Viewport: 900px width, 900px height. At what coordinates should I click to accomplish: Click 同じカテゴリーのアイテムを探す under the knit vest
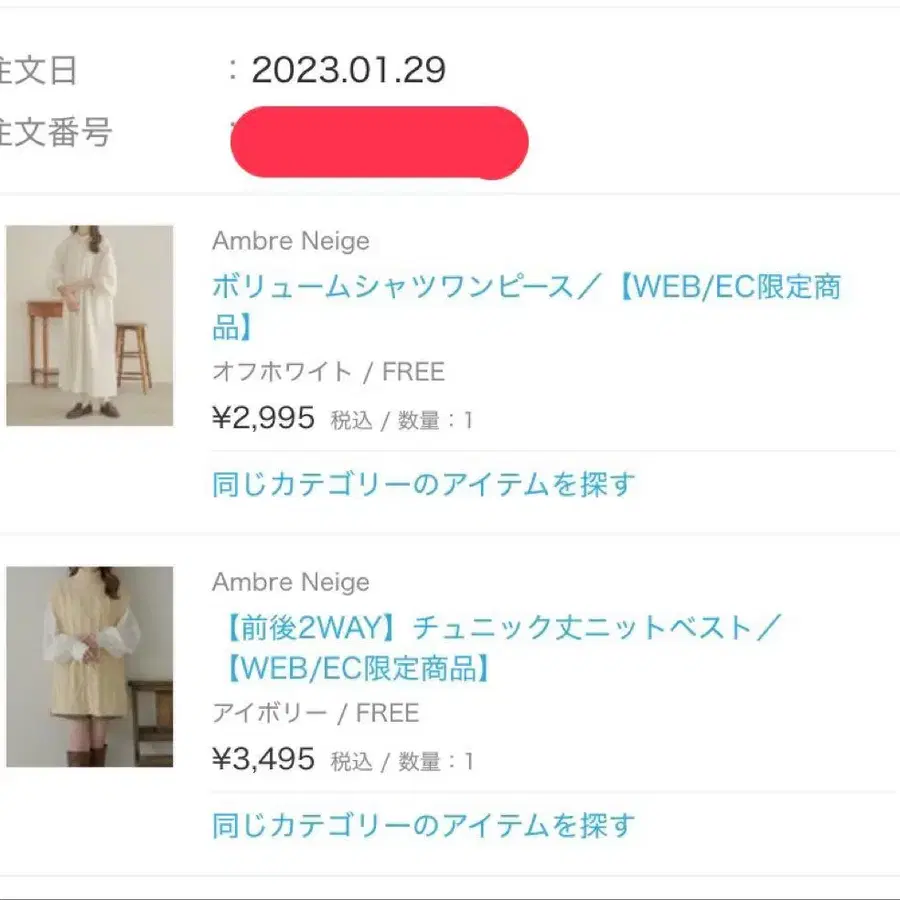(424, 825)
